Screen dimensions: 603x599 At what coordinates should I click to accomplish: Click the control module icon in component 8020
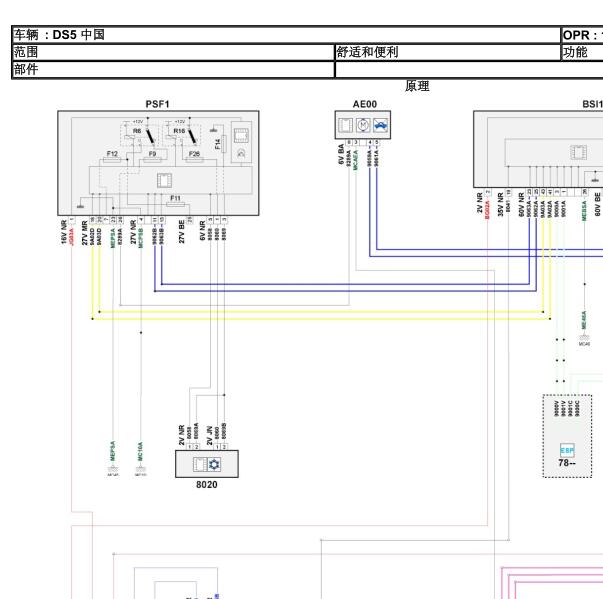tap(200, 464)
